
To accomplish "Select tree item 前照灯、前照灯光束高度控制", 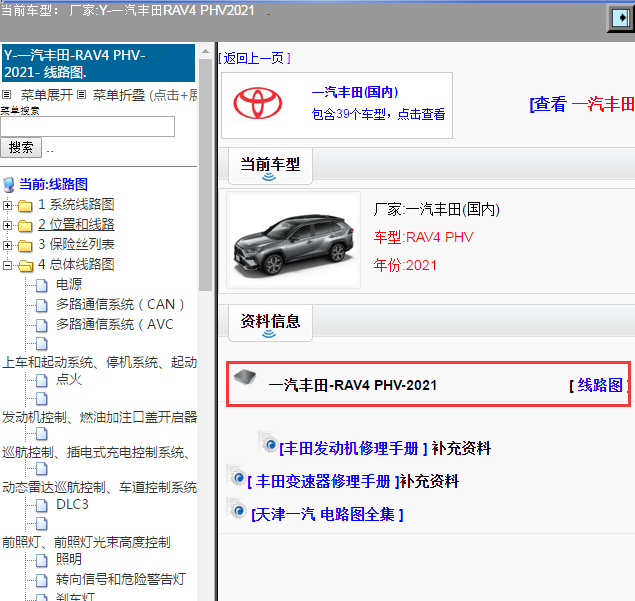I will pos(86,542).
